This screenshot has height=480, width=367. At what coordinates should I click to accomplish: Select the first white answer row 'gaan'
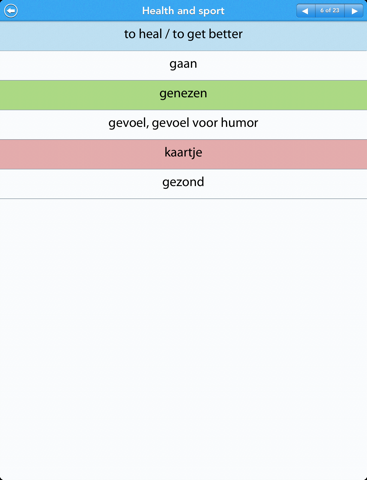coord(183,65)
